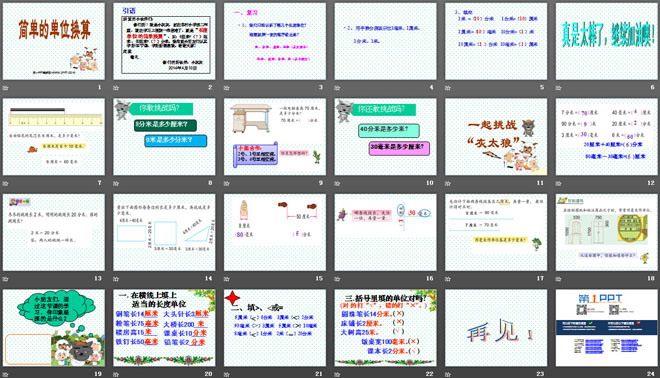Open slide 8 '你敢挑战吗?' thumbnail
Screen dimensions: 660x378
(x=164, y=137)
